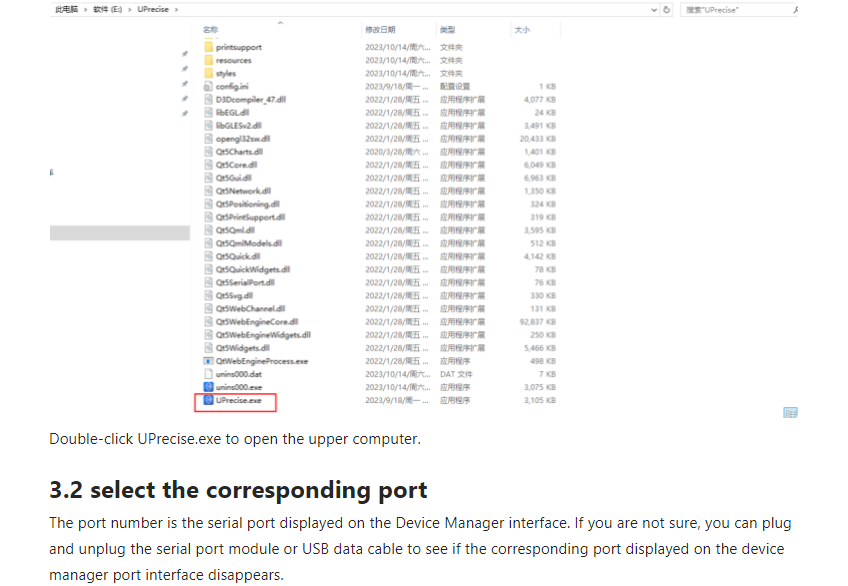Select the Qt5Widgets.dll file name
The image size is (848, 586).
(243, 348)
